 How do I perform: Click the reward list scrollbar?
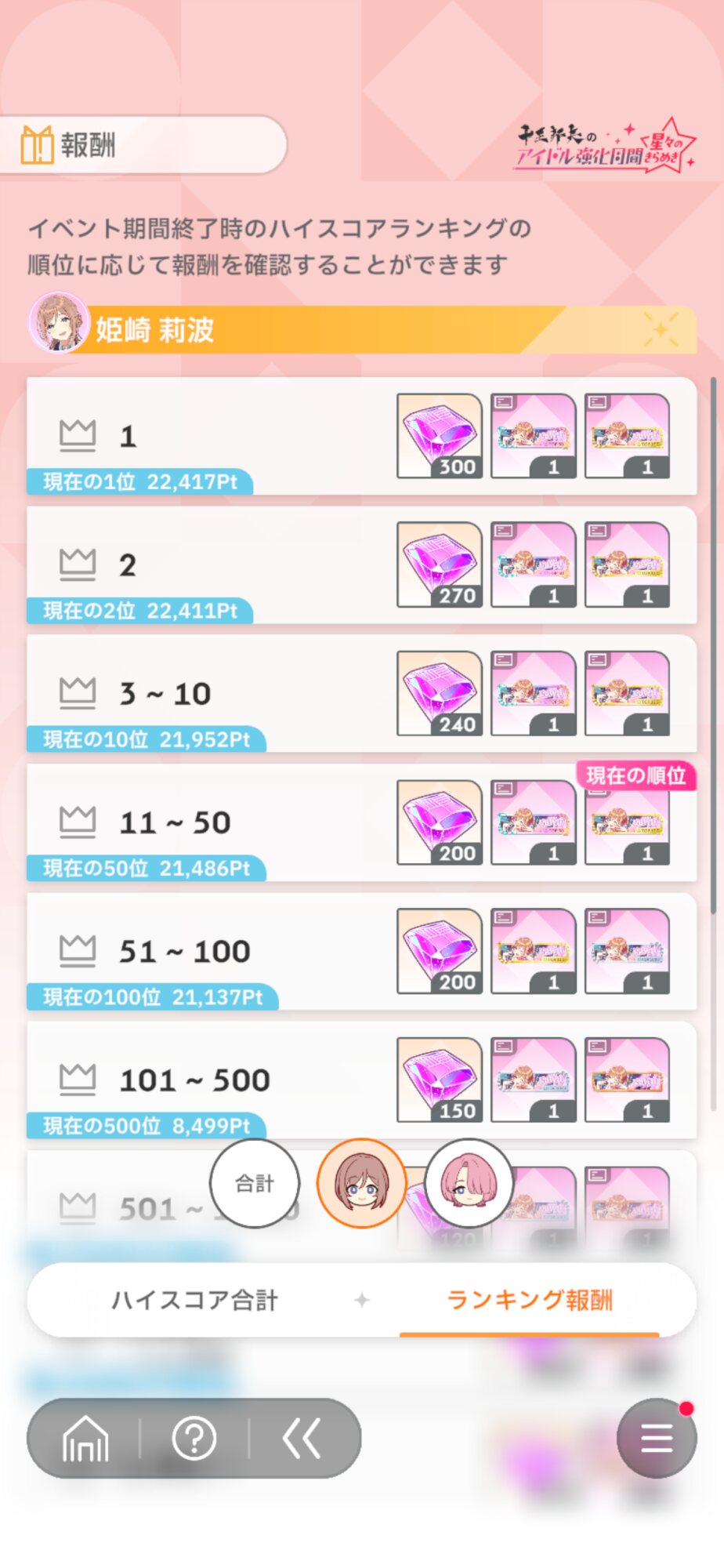(x=712, y=645)
